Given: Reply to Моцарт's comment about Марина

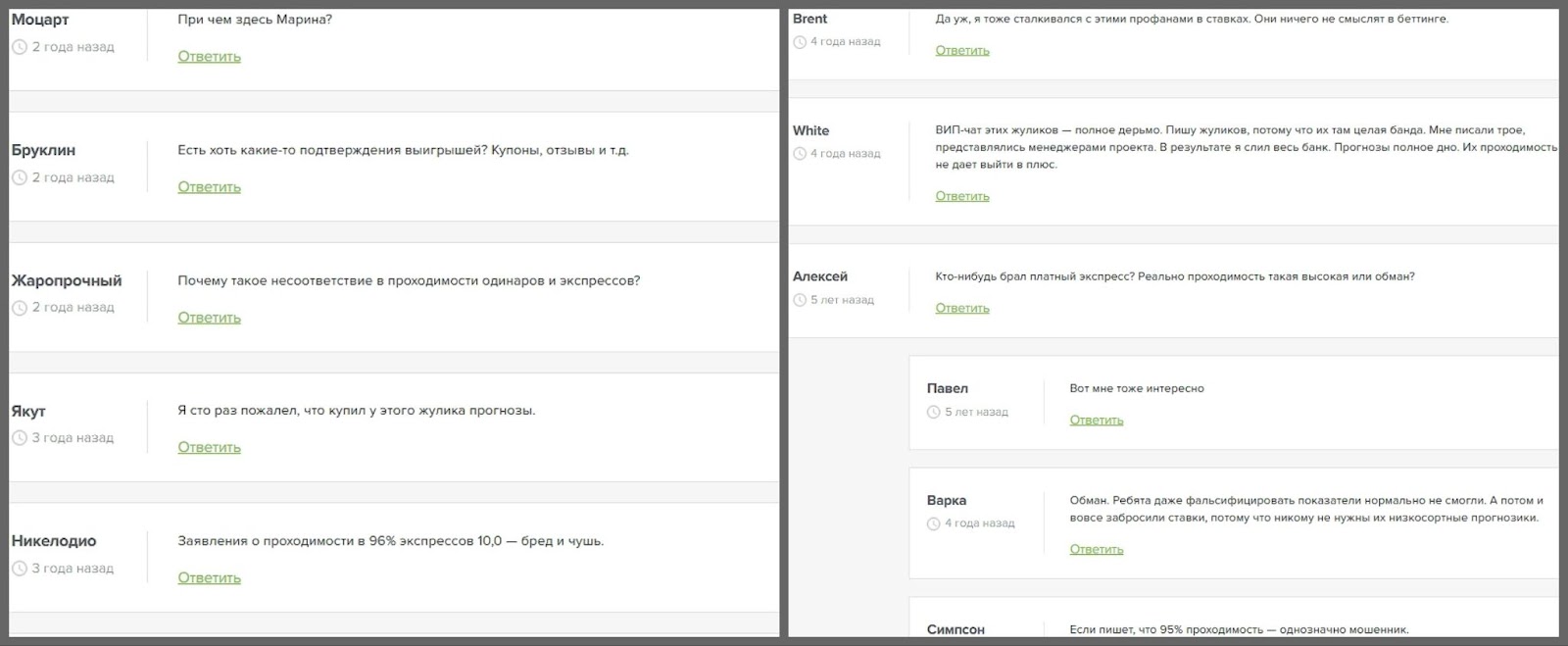Looking at the screenshot, I should click(209, 57).
